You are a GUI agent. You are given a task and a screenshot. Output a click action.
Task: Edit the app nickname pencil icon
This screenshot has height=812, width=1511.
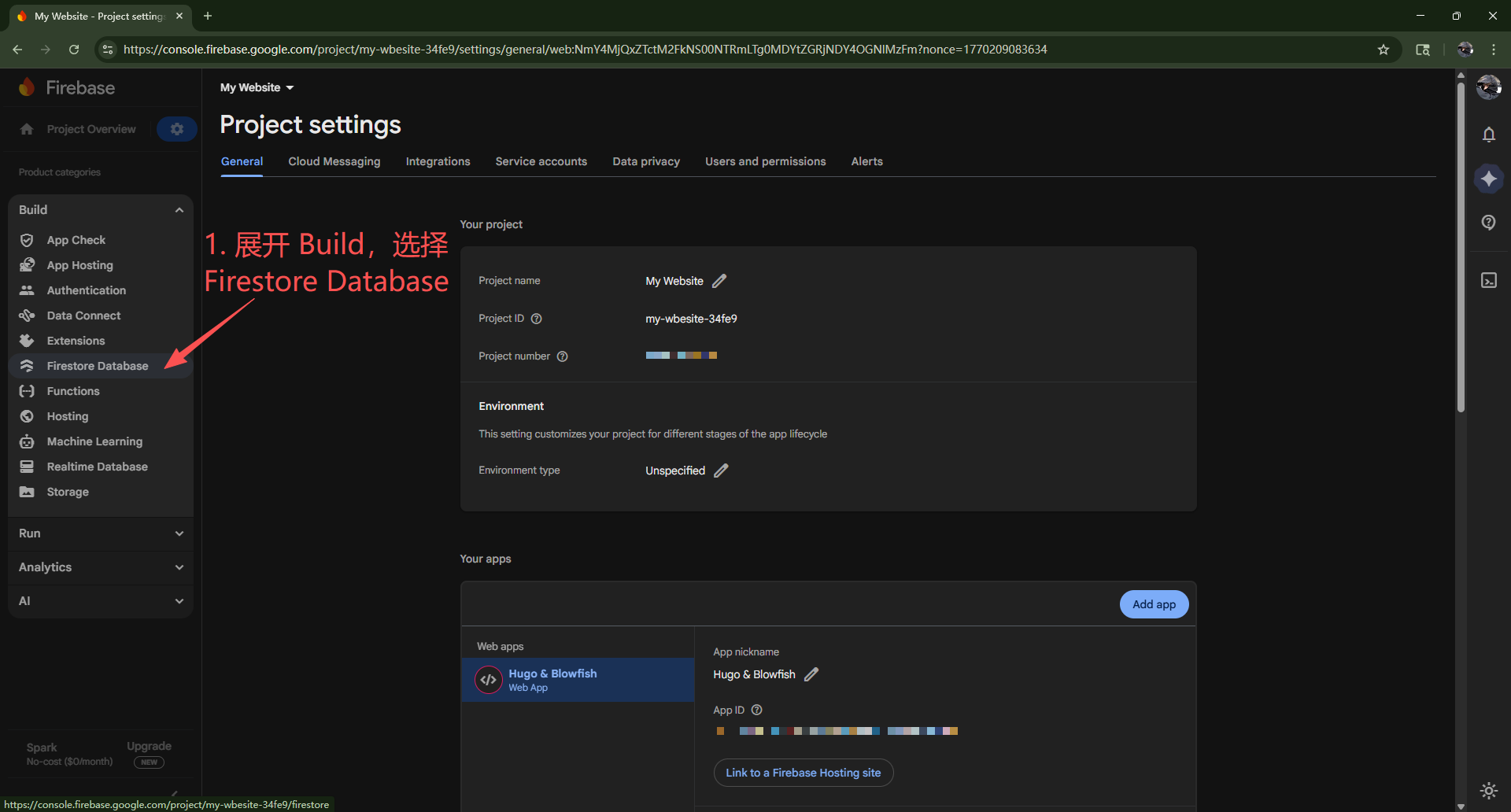[x=811, y=674]
